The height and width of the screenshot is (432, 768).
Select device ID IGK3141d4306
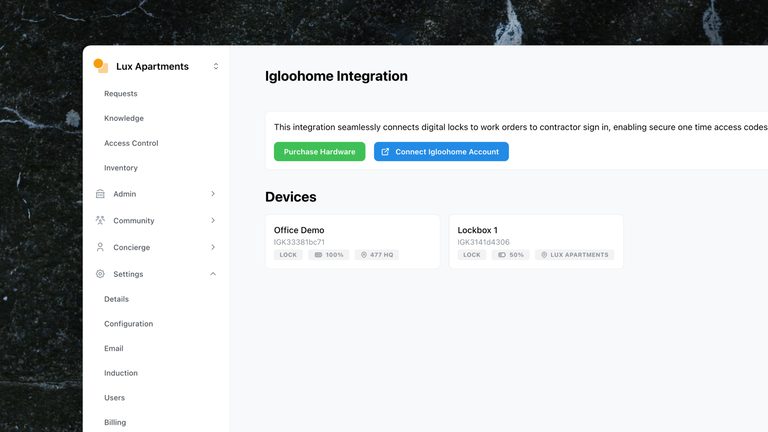click(x=483, y=242)
